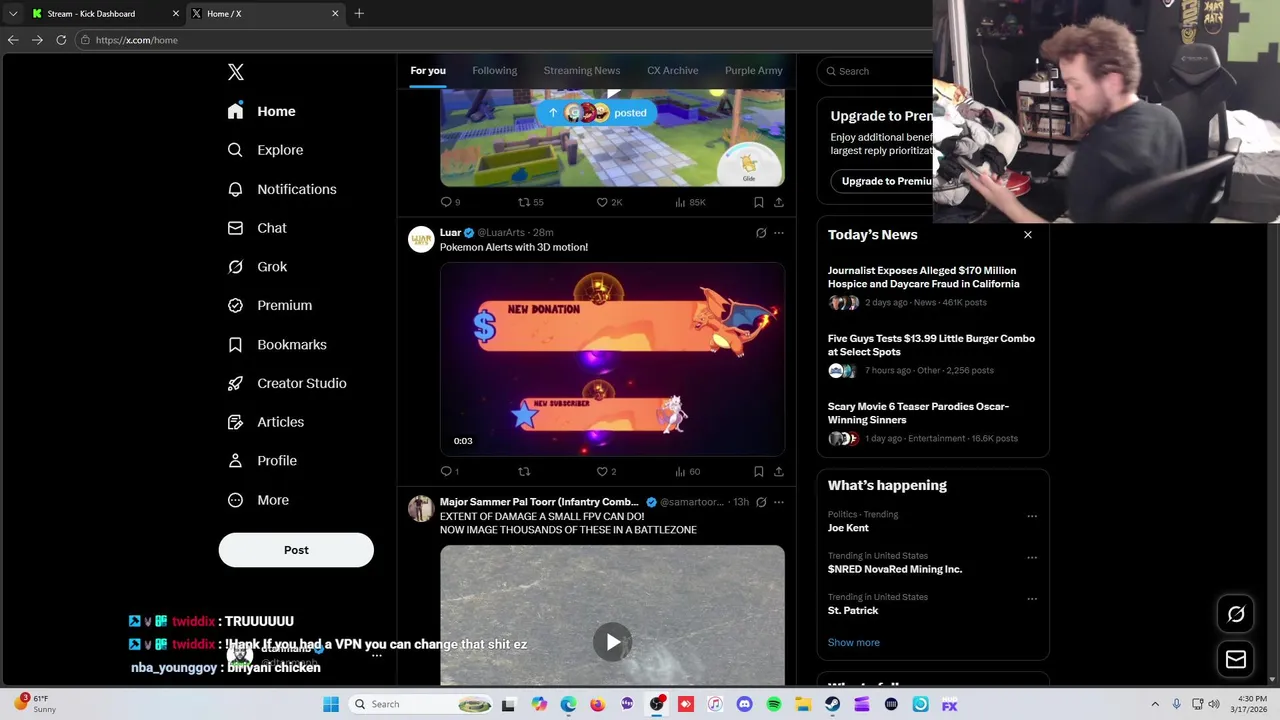Open Major Sammer profile avatar

421,509
